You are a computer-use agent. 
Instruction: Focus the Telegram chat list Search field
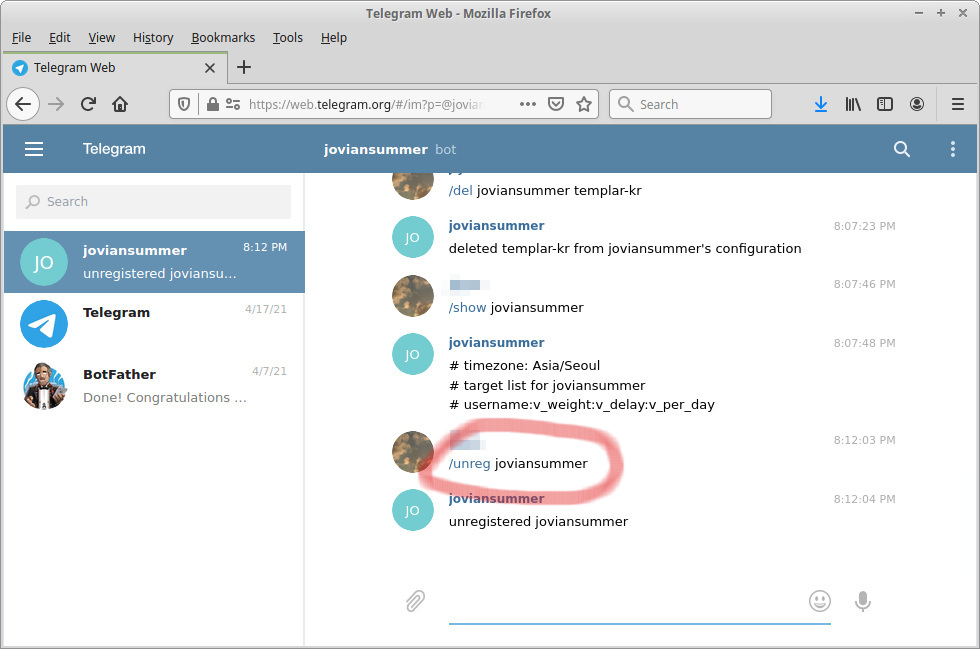[153, 201]
